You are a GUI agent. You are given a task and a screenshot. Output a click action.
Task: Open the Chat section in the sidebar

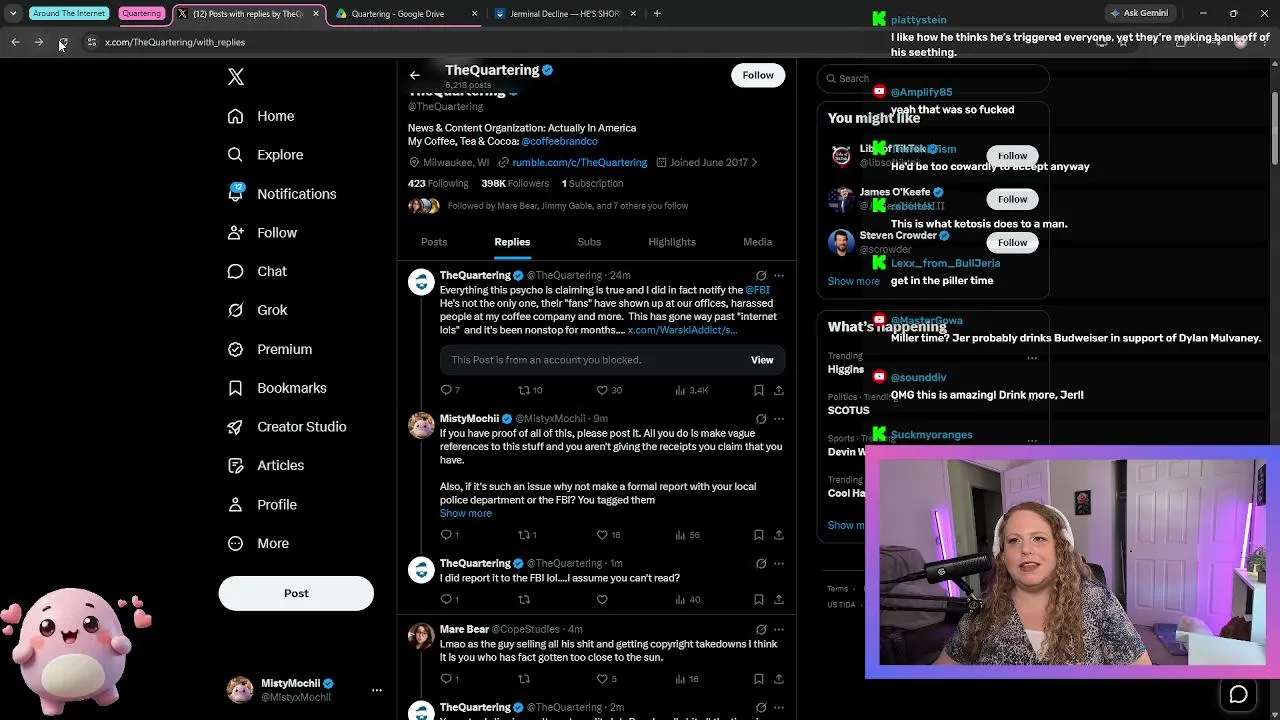click(x=257, y=271)
